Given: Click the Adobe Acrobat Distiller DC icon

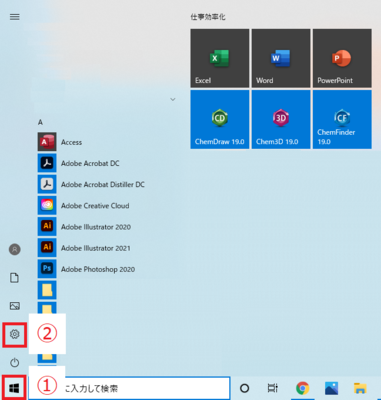Looking at the screenshot, I should [x=47, y=184].
